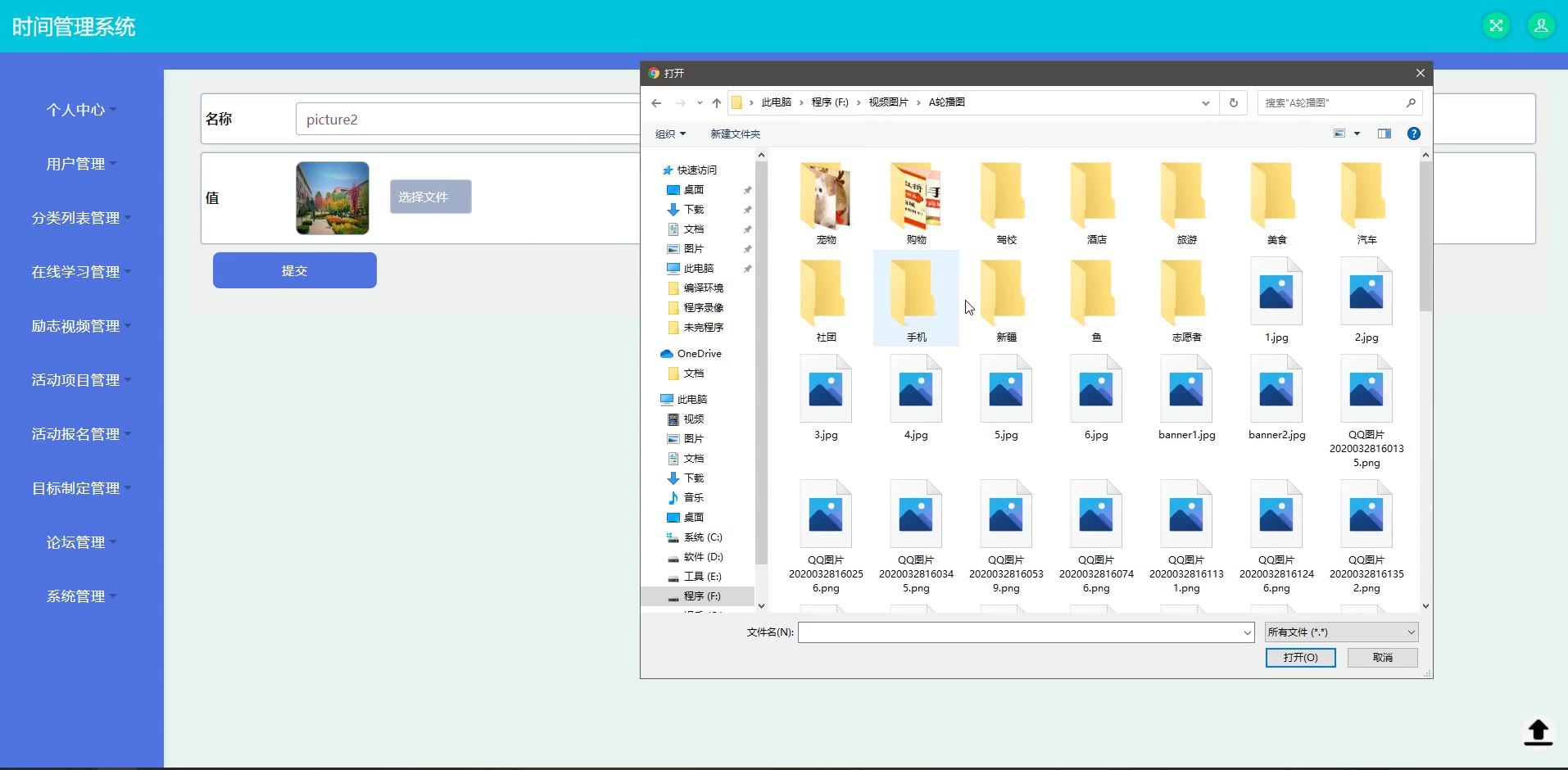Image resolution: width=1568 pixels, height=770 pixels.
Task: Click the refresh button in the file dialog
Action: (1233, 102)
